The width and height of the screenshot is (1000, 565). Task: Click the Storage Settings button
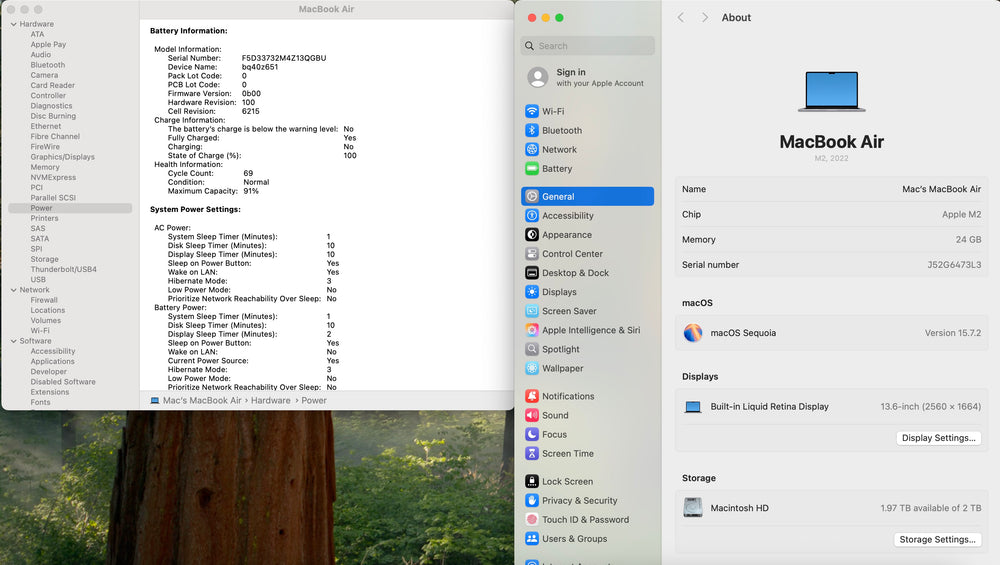pyautogui.click(x=936, y=540)
